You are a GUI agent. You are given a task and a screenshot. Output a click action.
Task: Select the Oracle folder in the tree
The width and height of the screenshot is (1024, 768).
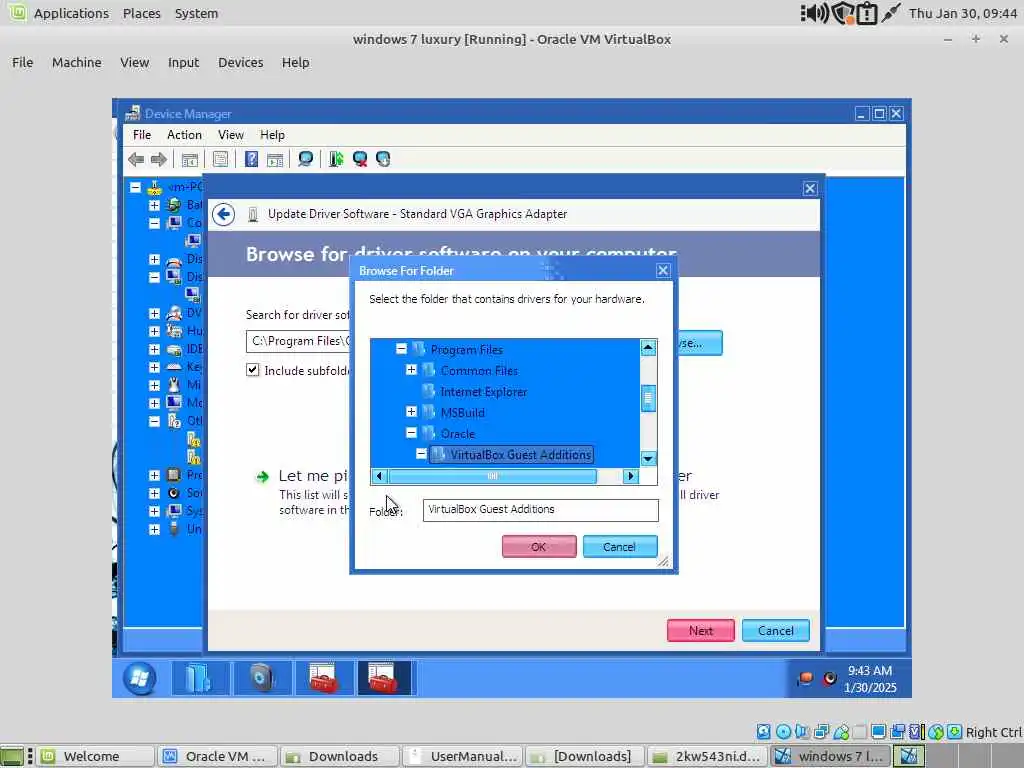(457, 434)
